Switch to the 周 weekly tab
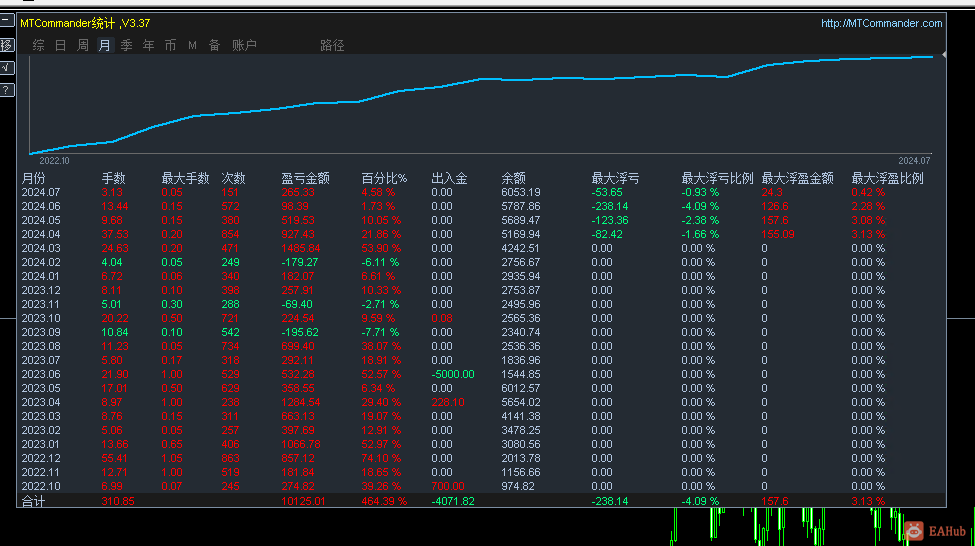 (83, 45)
